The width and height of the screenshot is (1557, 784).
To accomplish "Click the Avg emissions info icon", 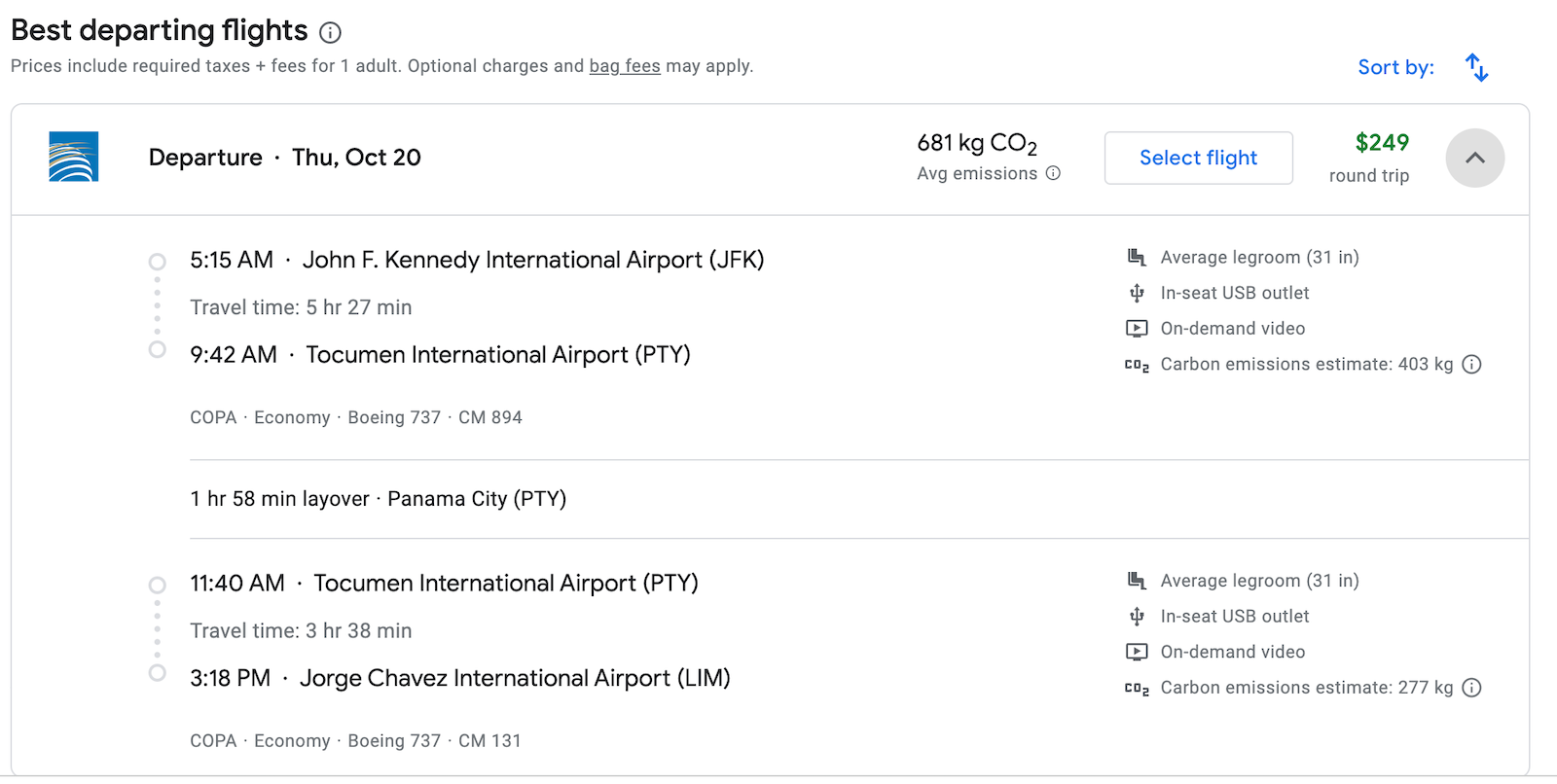I will click(x=1054, y=174).
